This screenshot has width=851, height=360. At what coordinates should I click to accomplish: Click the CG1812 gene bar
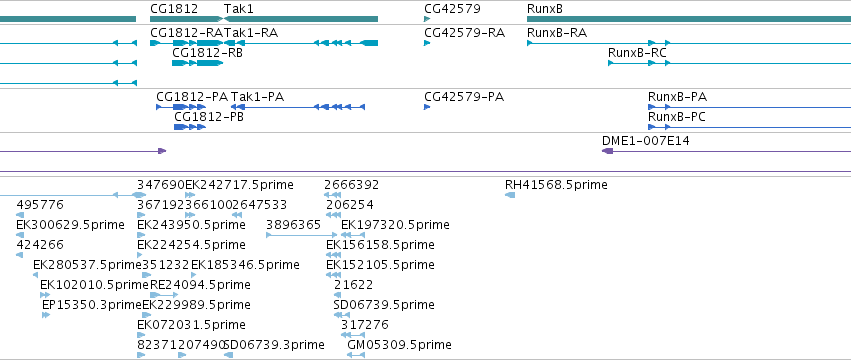coord(187,19)
